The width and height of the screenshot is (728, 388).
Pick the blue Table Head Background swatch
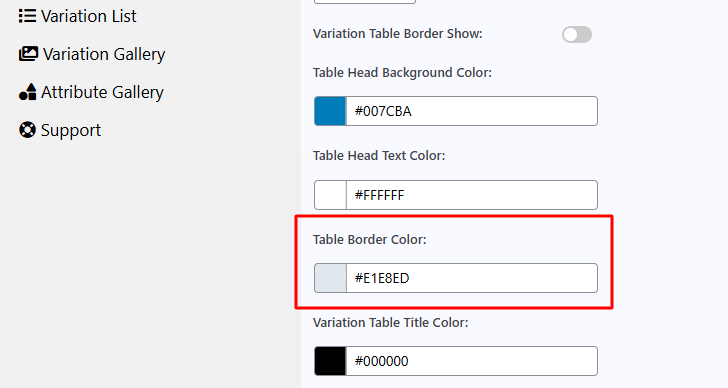coord(330,111)
